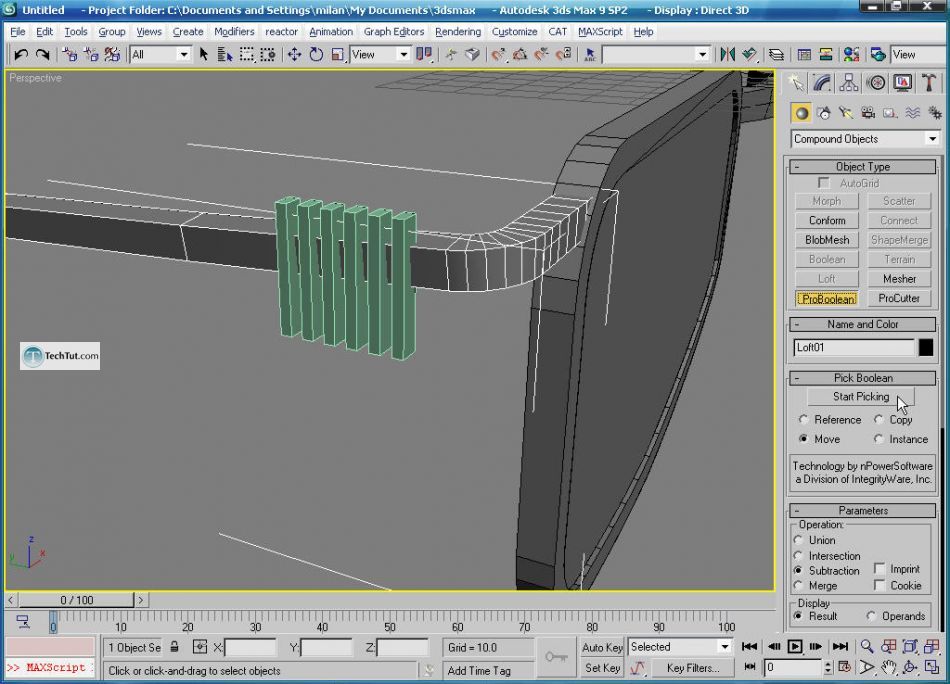Open the black object color swatch
The height and width of the screenshot is (684, 950).
click(x=926, y=347)
